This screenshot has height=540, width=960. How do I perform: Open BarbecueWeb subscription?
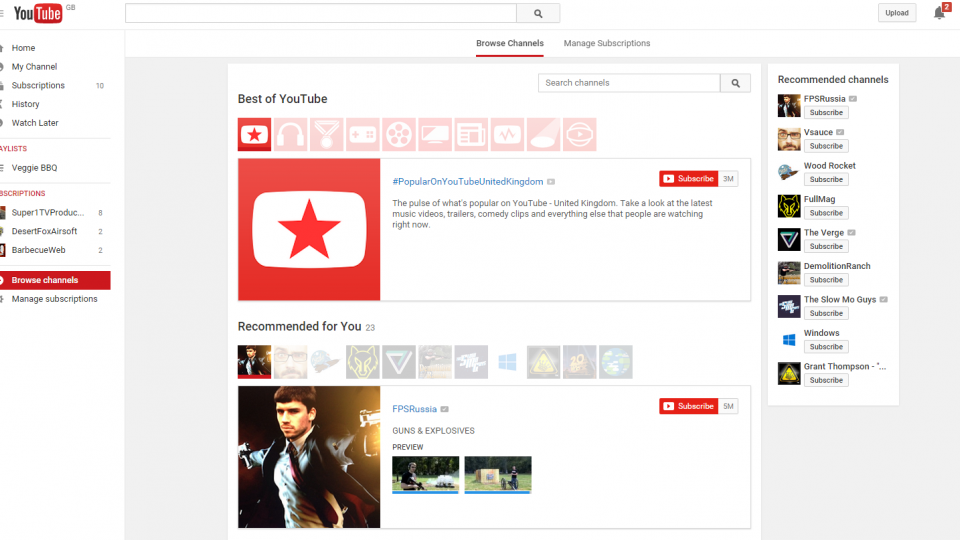pos(39,250)
